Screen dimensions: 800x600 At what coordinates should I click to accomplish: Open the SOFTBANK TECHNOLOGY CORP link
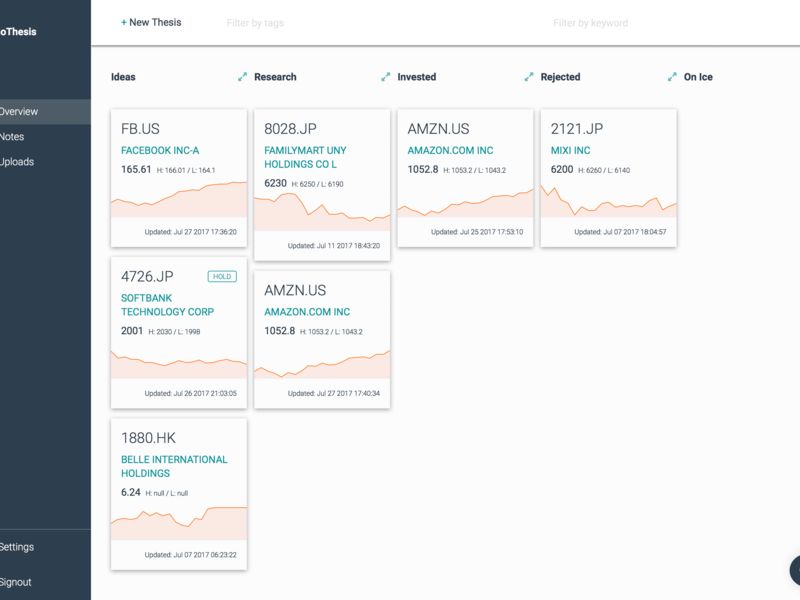tap(167, 305)
